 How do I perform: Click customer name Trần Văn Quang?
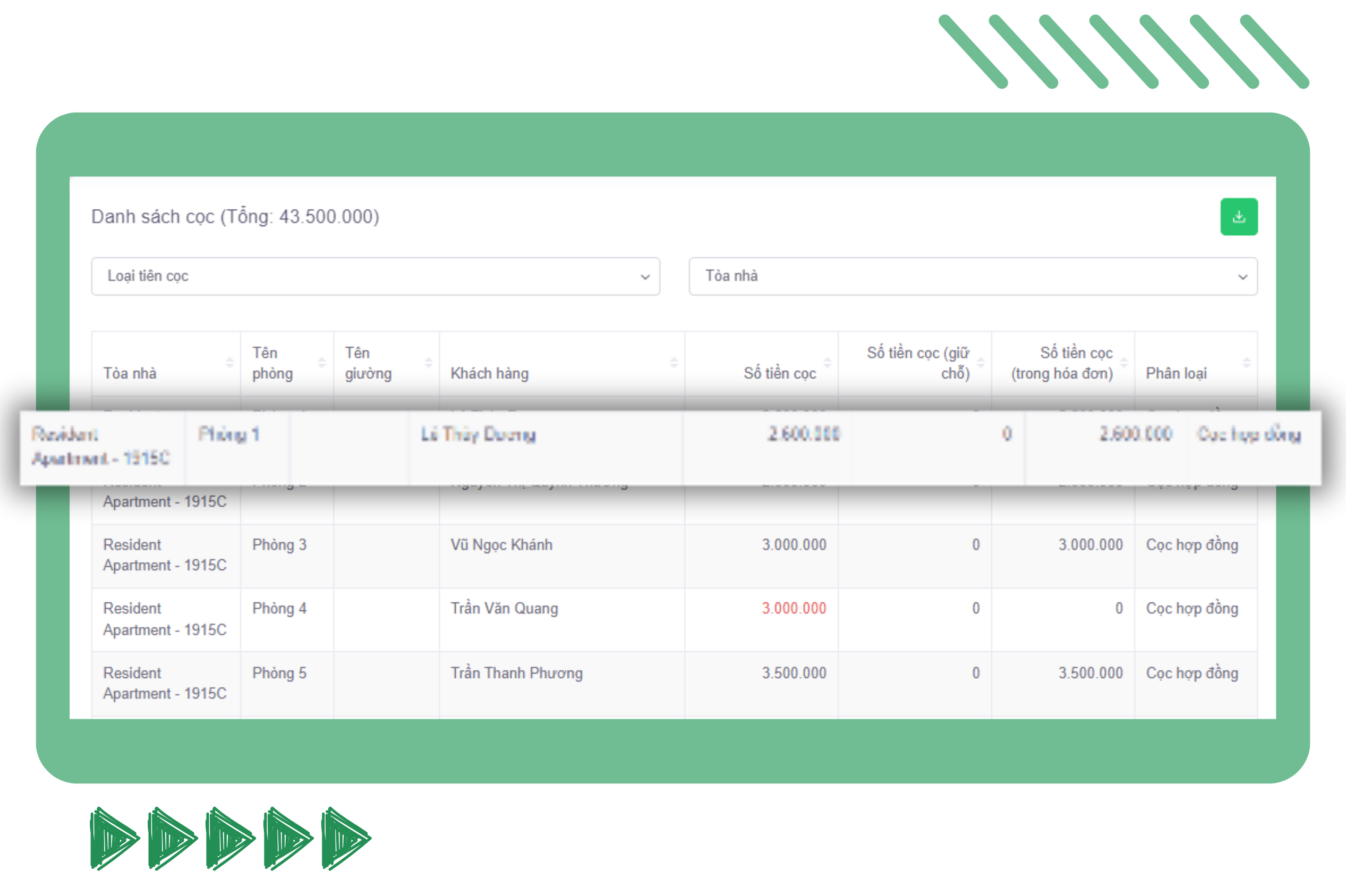click(504, 608)
